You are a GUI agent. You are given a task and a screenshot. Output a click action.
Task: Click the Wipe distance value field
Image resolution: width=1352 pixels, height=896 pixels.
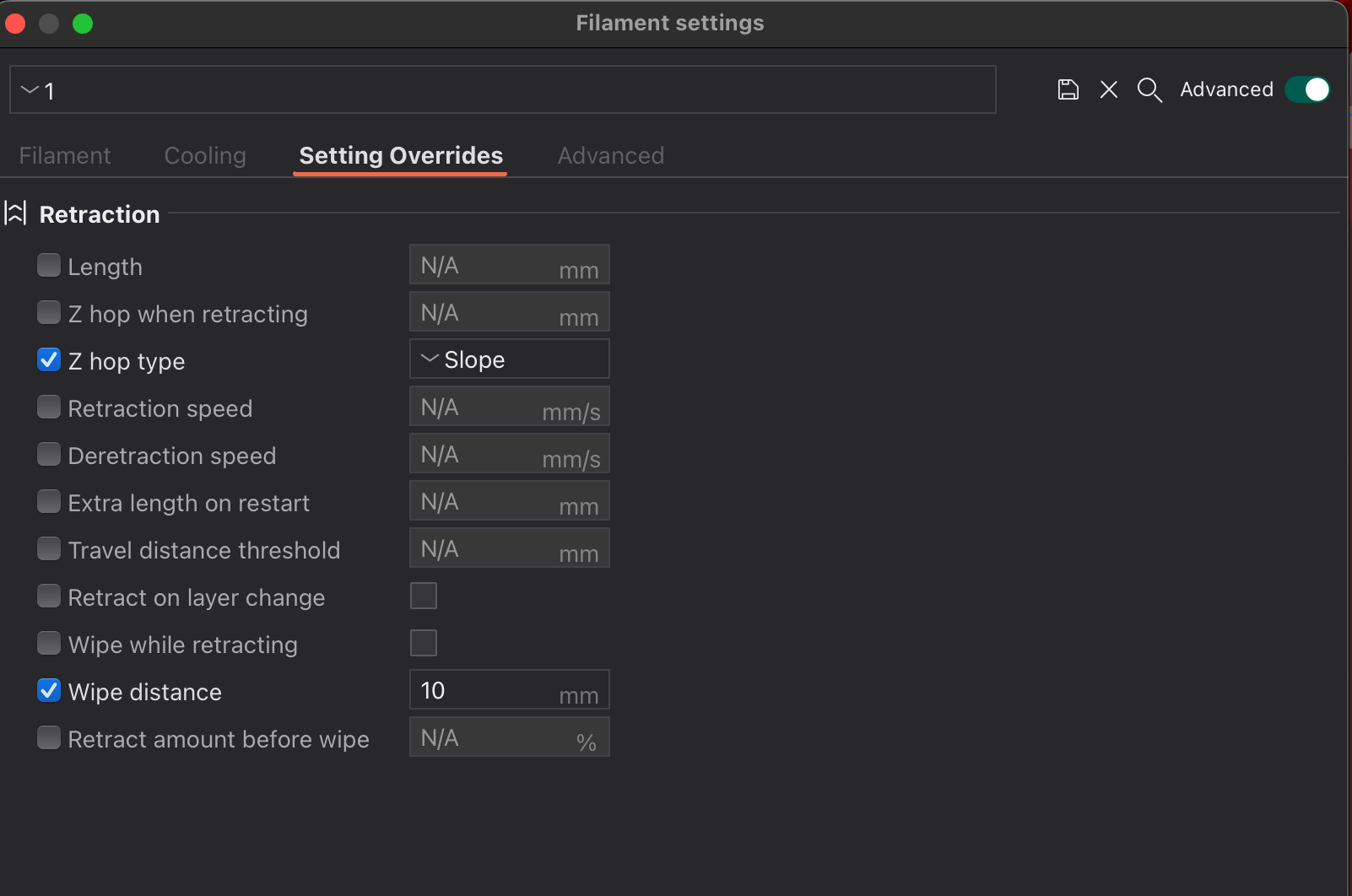[x=489, y=689]
